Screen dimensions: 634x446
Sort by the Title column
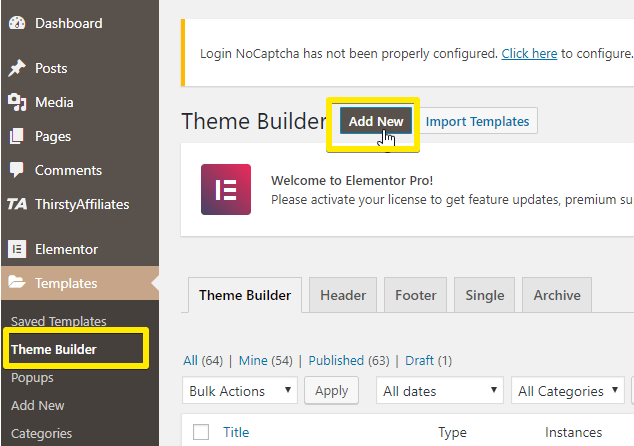(236, 432)
